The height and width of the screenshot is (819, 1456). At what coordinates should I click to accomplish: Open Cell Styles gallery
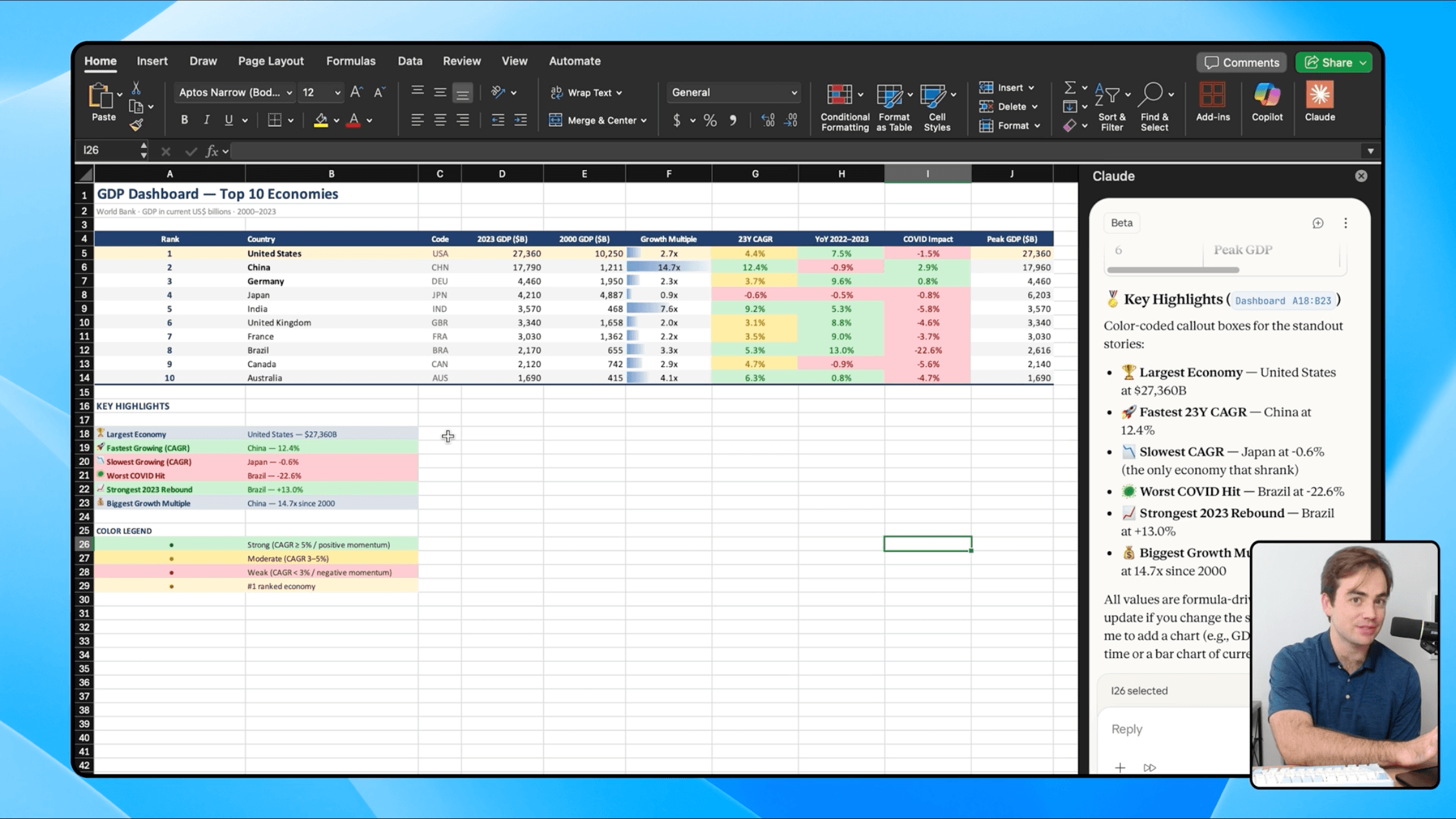click(x=937, y=106)
